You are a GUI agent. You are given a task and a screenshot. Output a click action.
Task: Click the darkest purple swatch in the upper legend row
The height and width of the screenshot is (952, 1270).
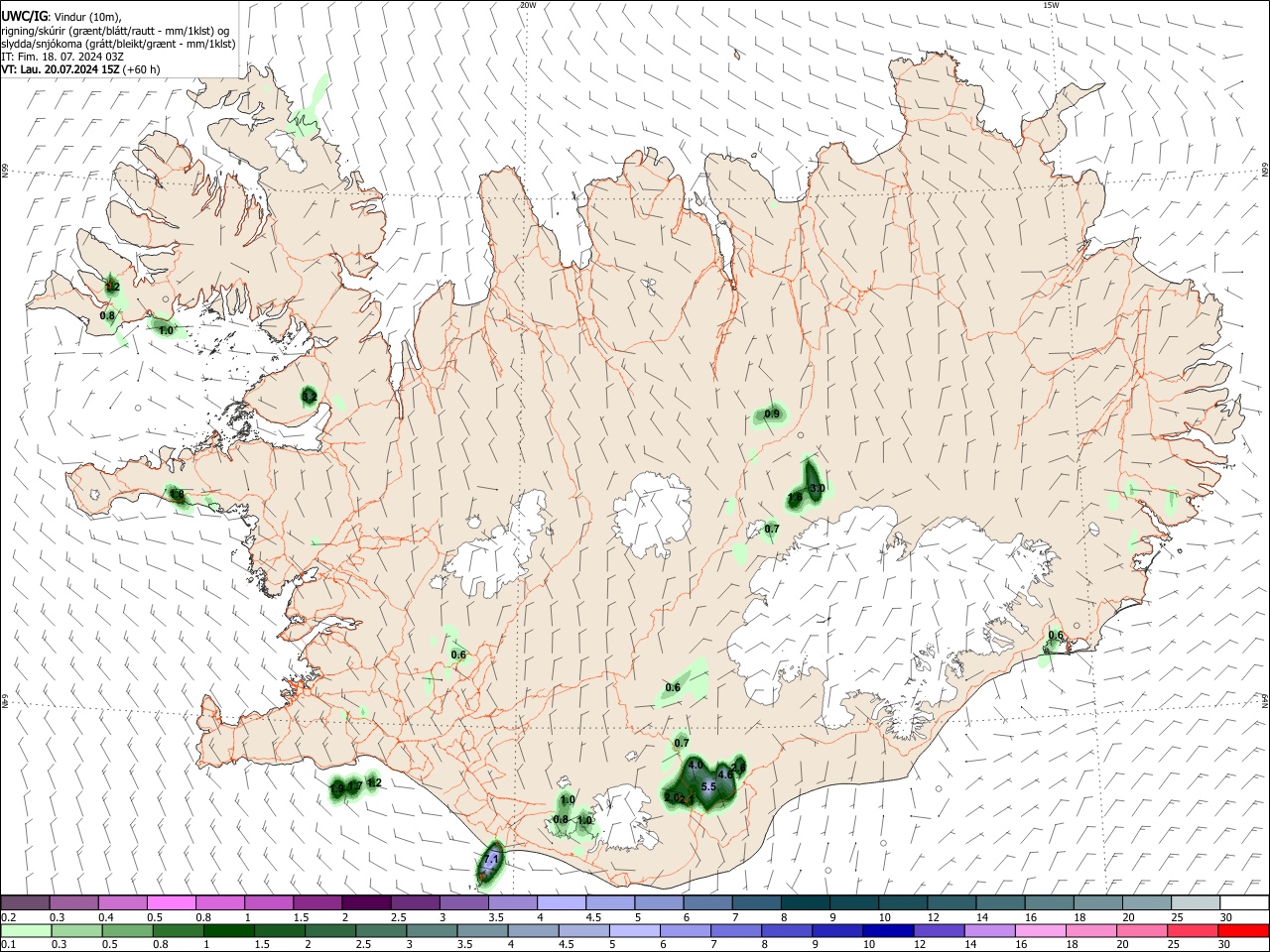(366, 902)
